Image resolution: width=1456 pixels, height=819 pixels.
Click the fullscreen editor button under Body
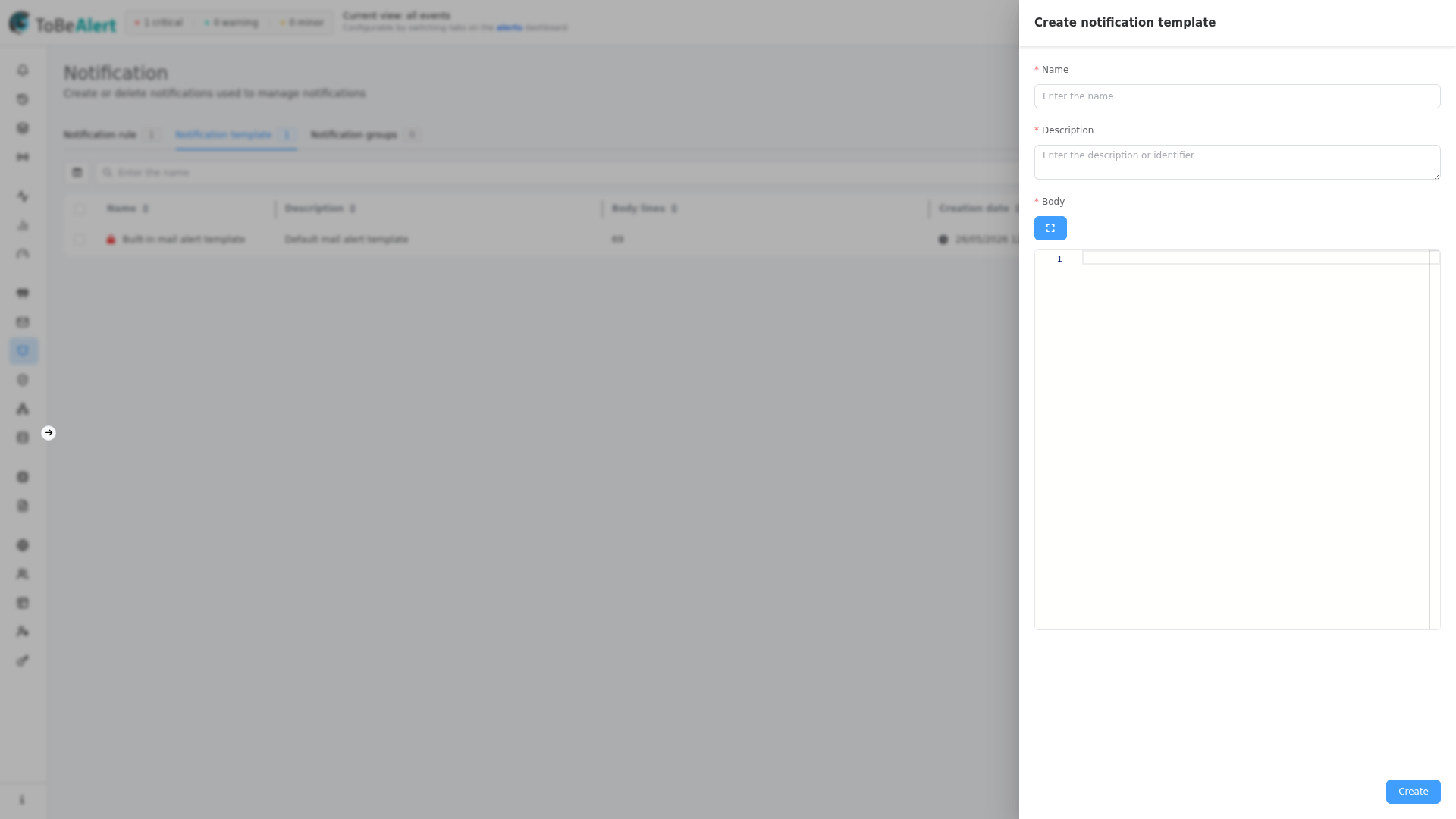click(x=1050, y=228)
